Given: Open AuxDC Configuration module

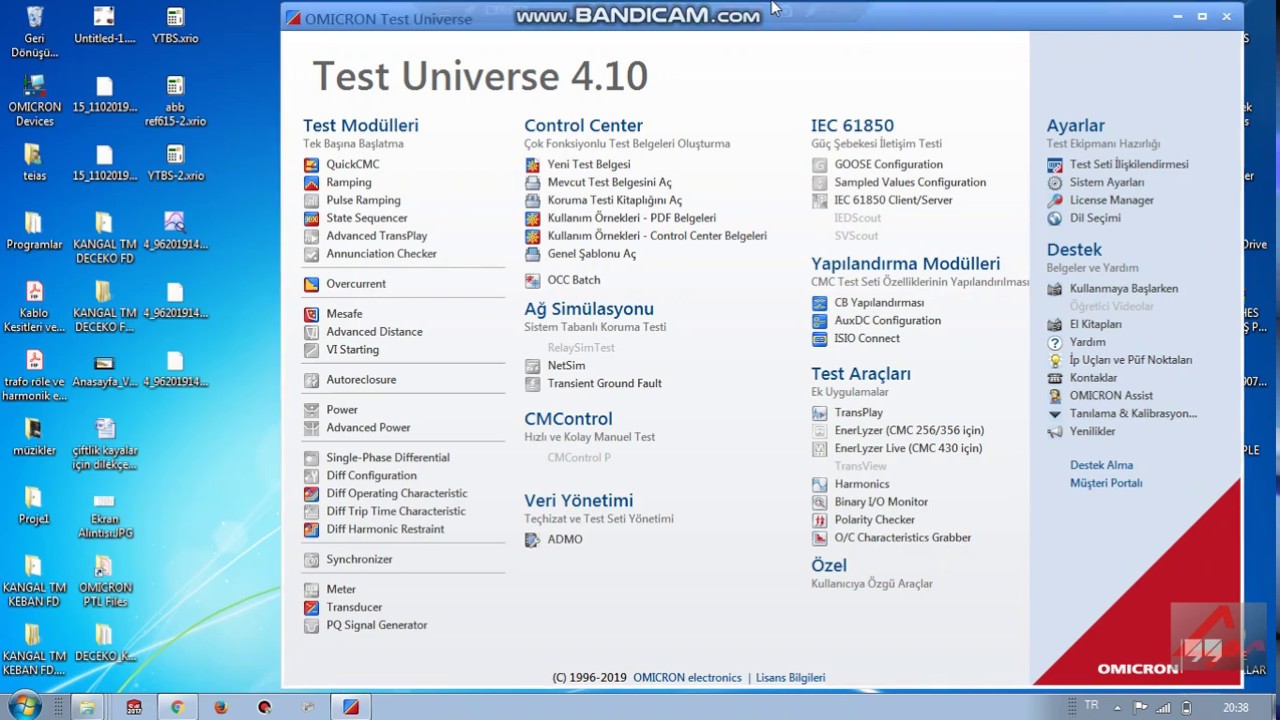Looking at the screenshot, I should click(x=887, y=321).
